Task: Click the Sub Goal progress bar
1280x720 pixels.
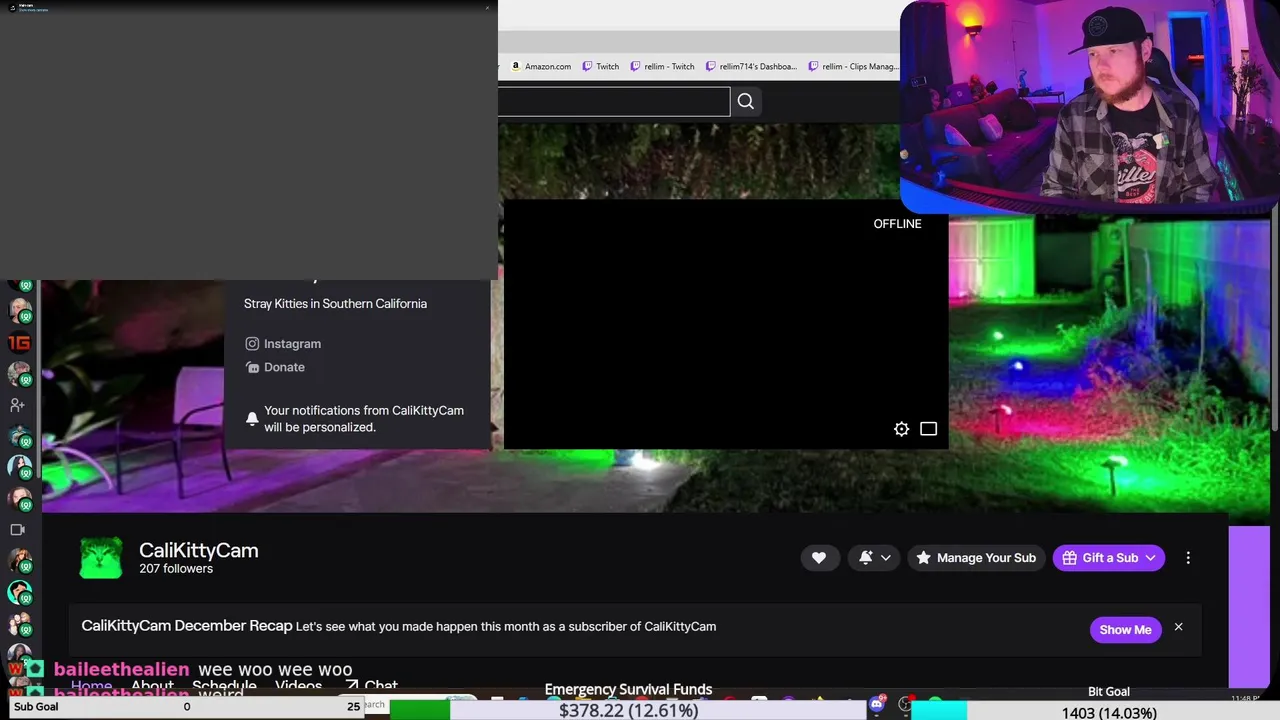Action: pyautogui.click(x=186, y=707)
